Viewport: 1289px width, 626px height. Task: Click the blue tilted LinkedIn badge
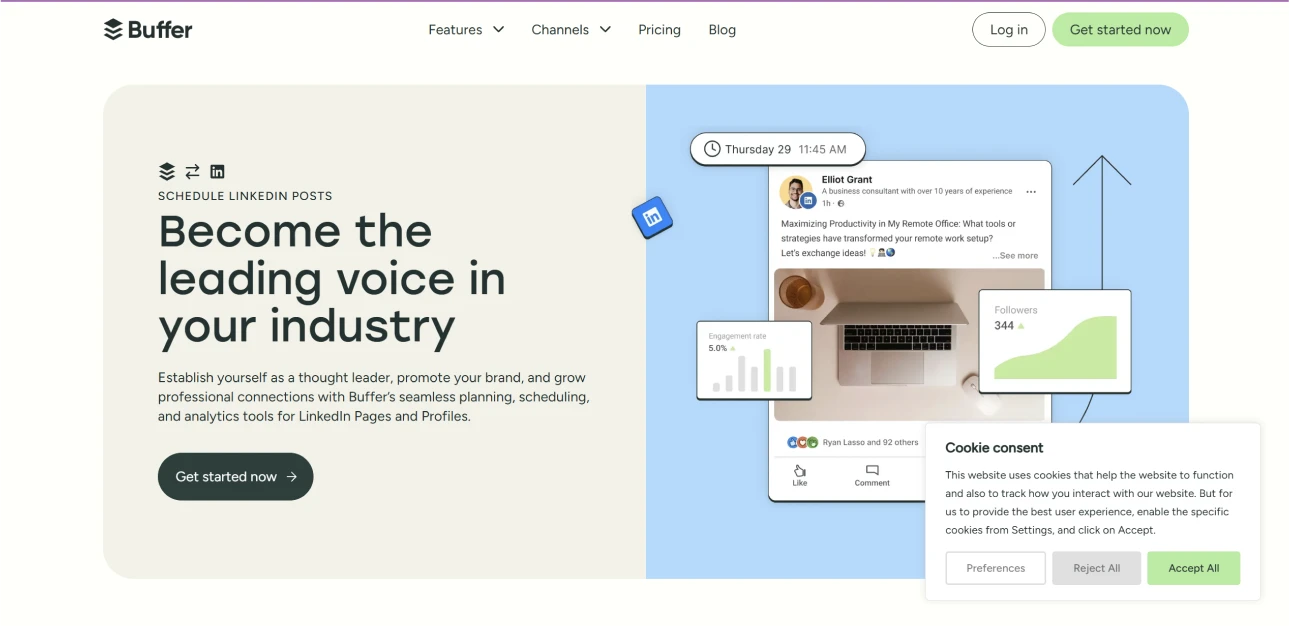pyautogui.click(x=653, y=217)
